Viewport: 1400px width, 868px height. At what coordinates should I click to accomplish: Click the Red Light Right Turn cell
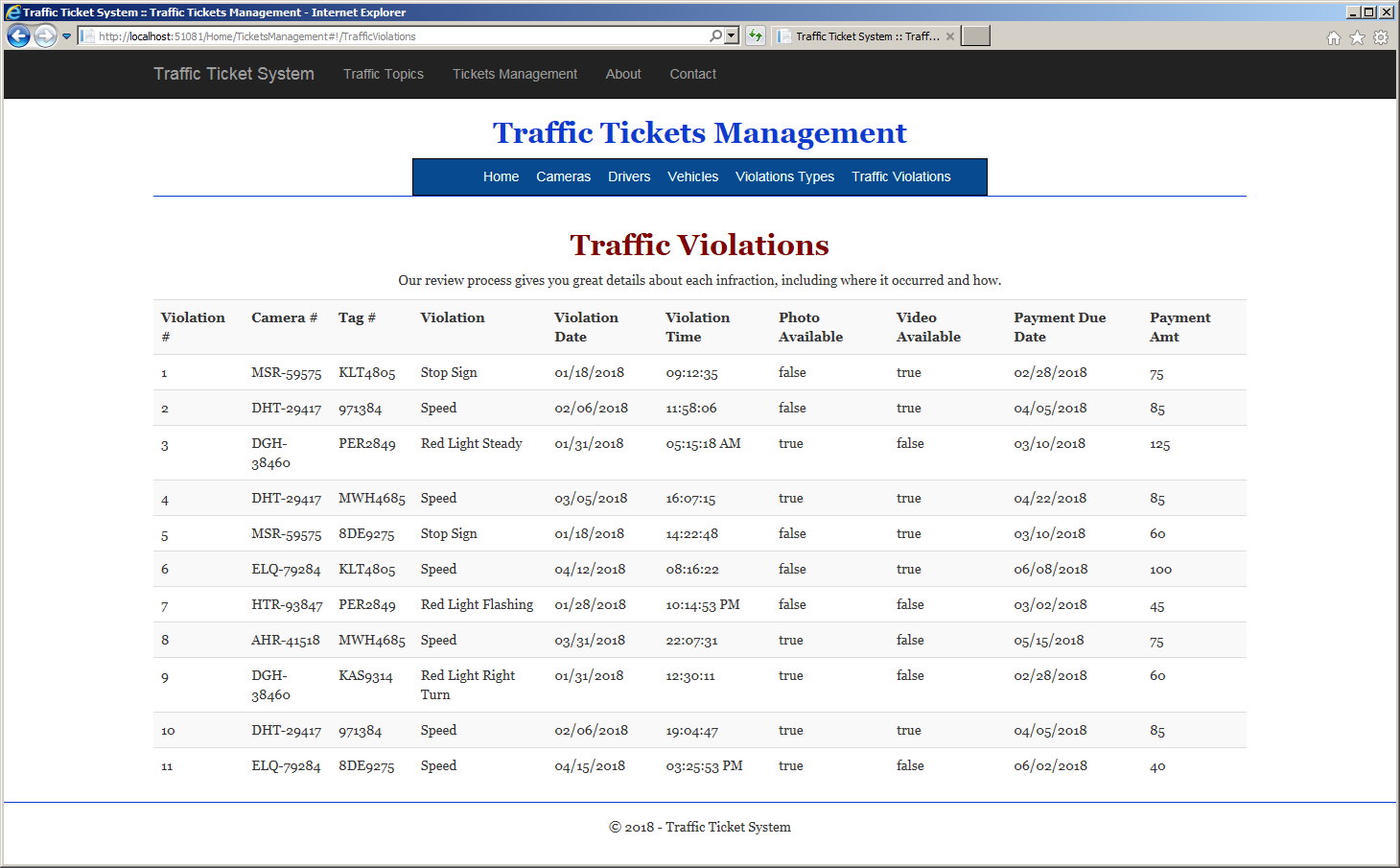[x=468, y=686]
